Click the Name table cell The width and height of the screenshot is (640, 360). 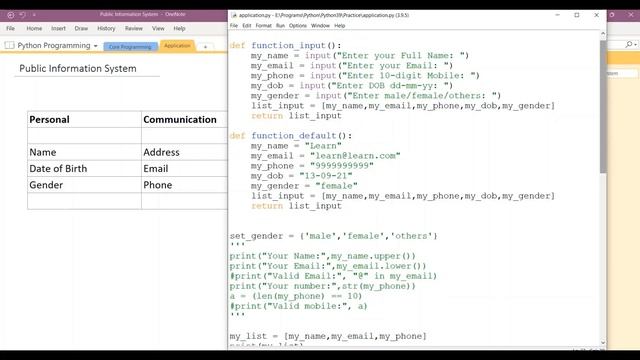[x=84, y=152]
